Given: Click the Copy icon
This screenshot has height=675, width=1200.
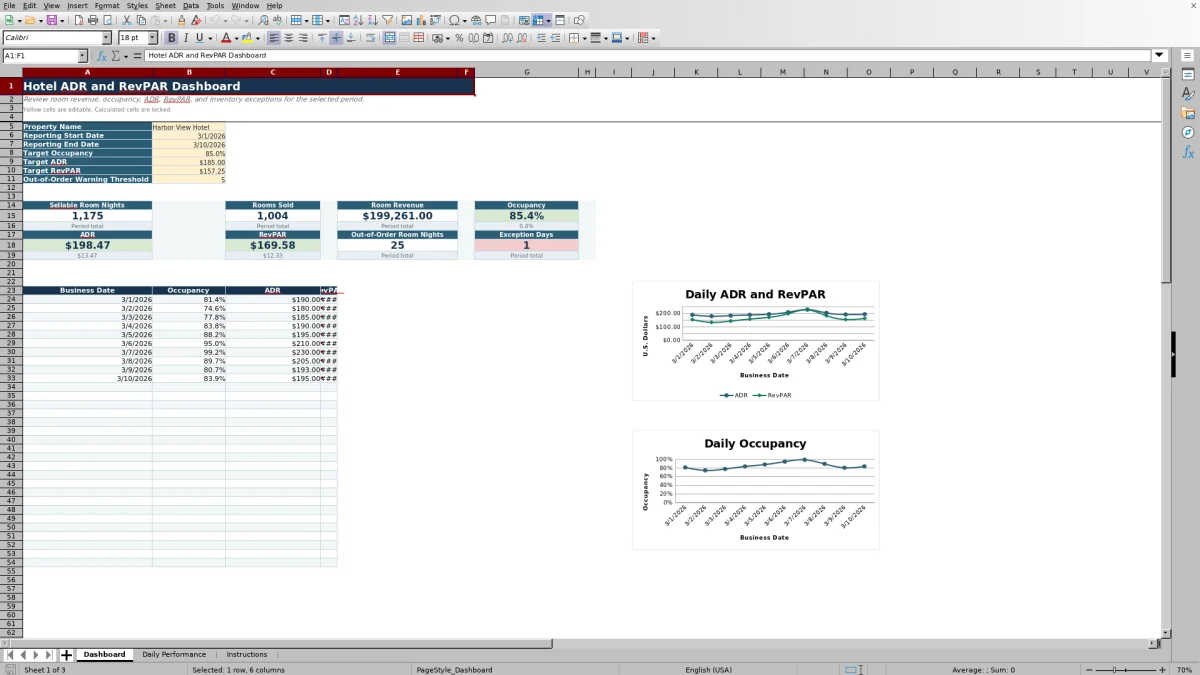Looking at the screenshot, I should pyautogui.click(x=141, y=20).
